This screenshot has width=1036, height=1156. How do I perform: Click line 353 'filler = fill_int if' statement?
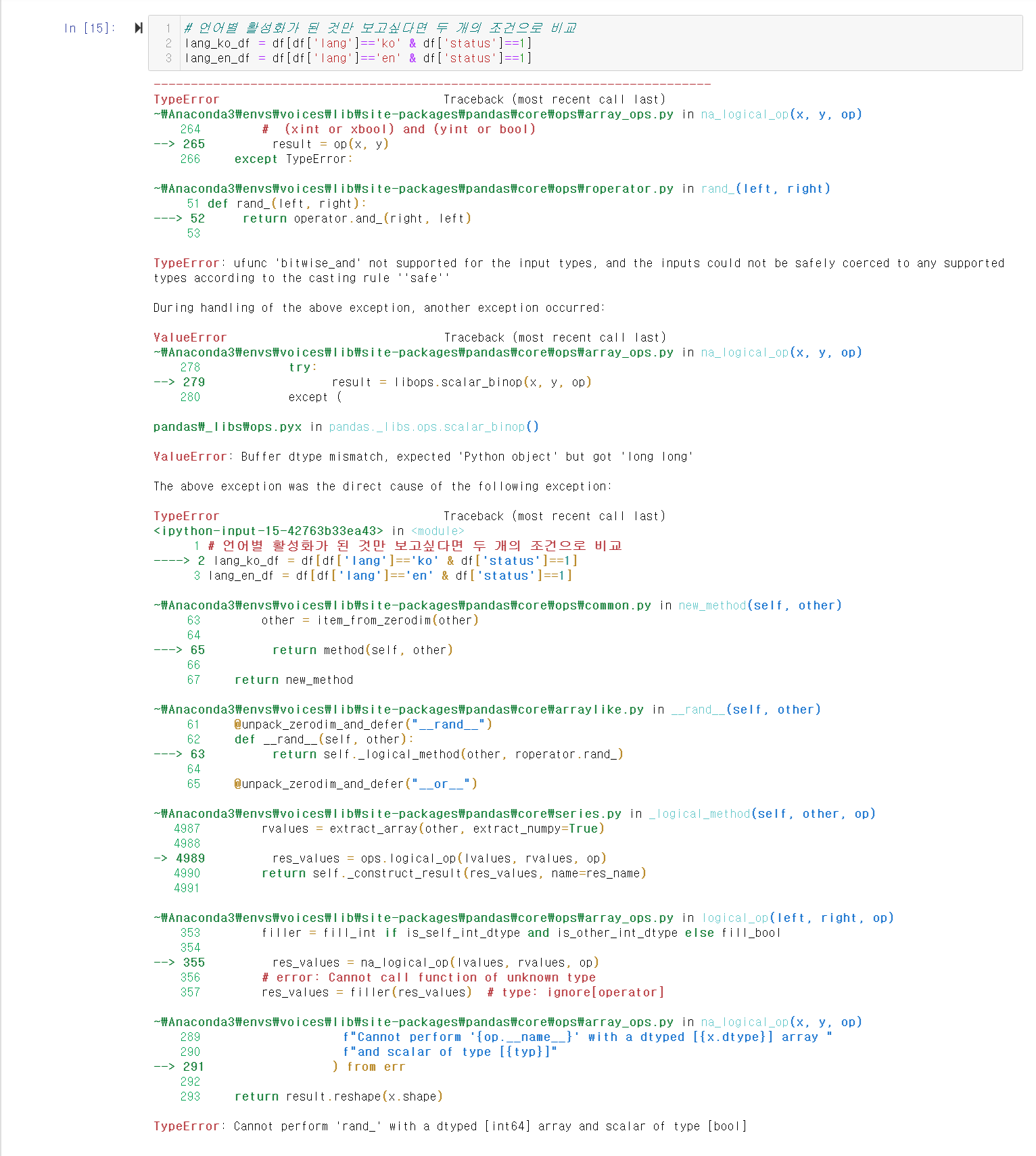[481, 933]
